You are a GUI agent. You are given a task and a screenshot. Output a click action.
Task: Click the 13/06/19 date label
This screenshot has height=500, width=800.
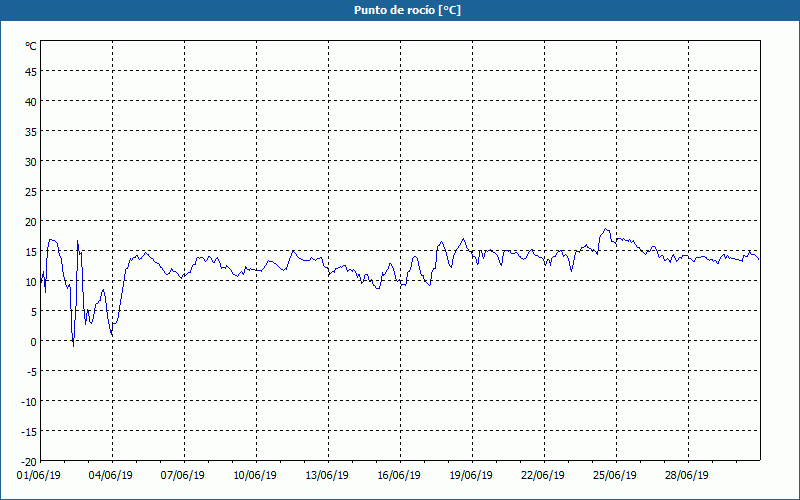tap(327, 476)
